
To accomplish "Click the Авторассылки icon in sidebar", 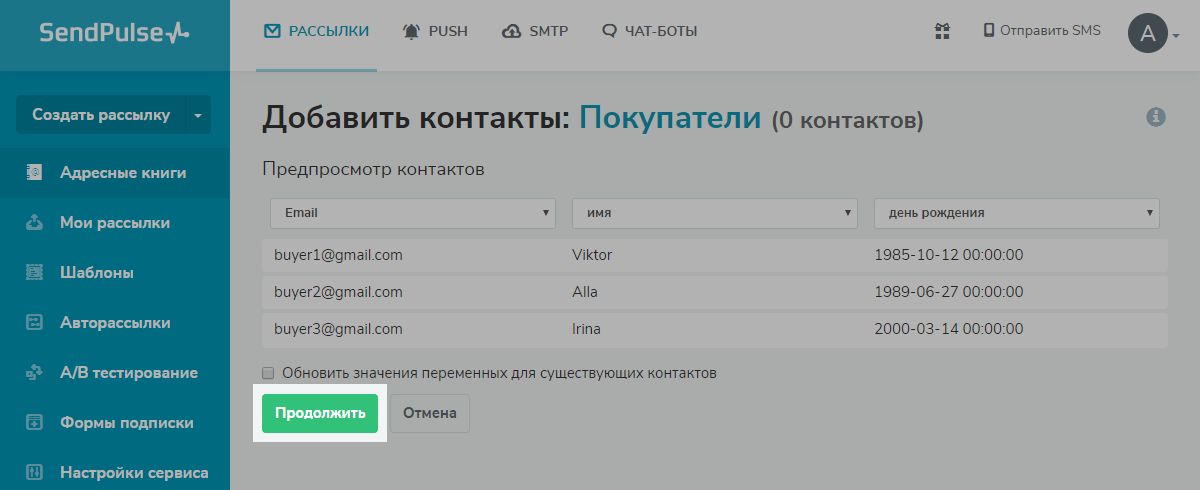I will click(35, 323).
